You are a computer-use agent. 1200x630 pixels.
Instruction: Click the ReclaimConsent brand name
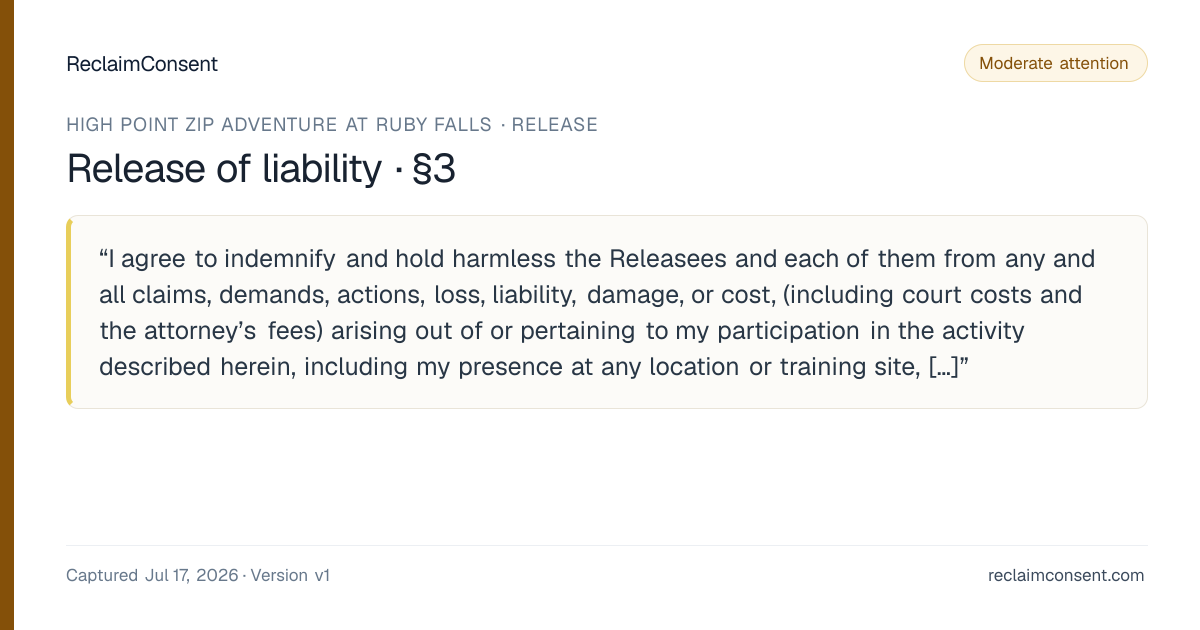click(142, 64)
